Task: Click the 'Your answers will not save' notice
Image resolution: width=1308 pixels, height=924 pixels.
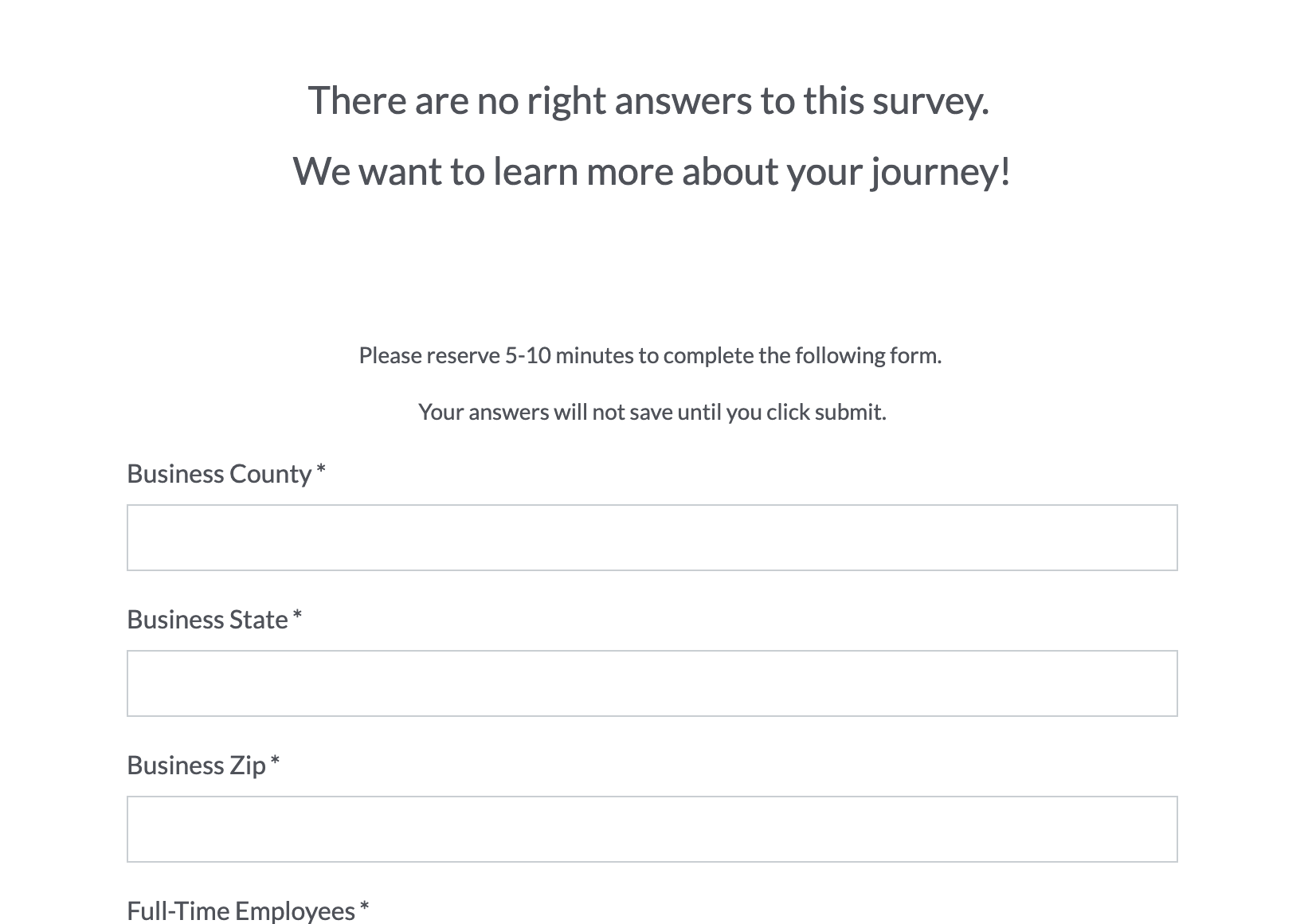Action: click(652, 412)
